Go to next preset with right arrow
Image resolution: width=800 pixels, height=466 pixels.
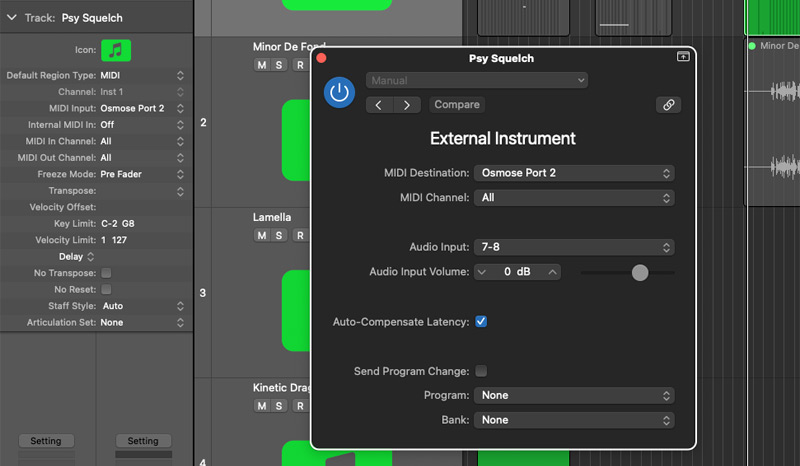[x=407, y=105]
